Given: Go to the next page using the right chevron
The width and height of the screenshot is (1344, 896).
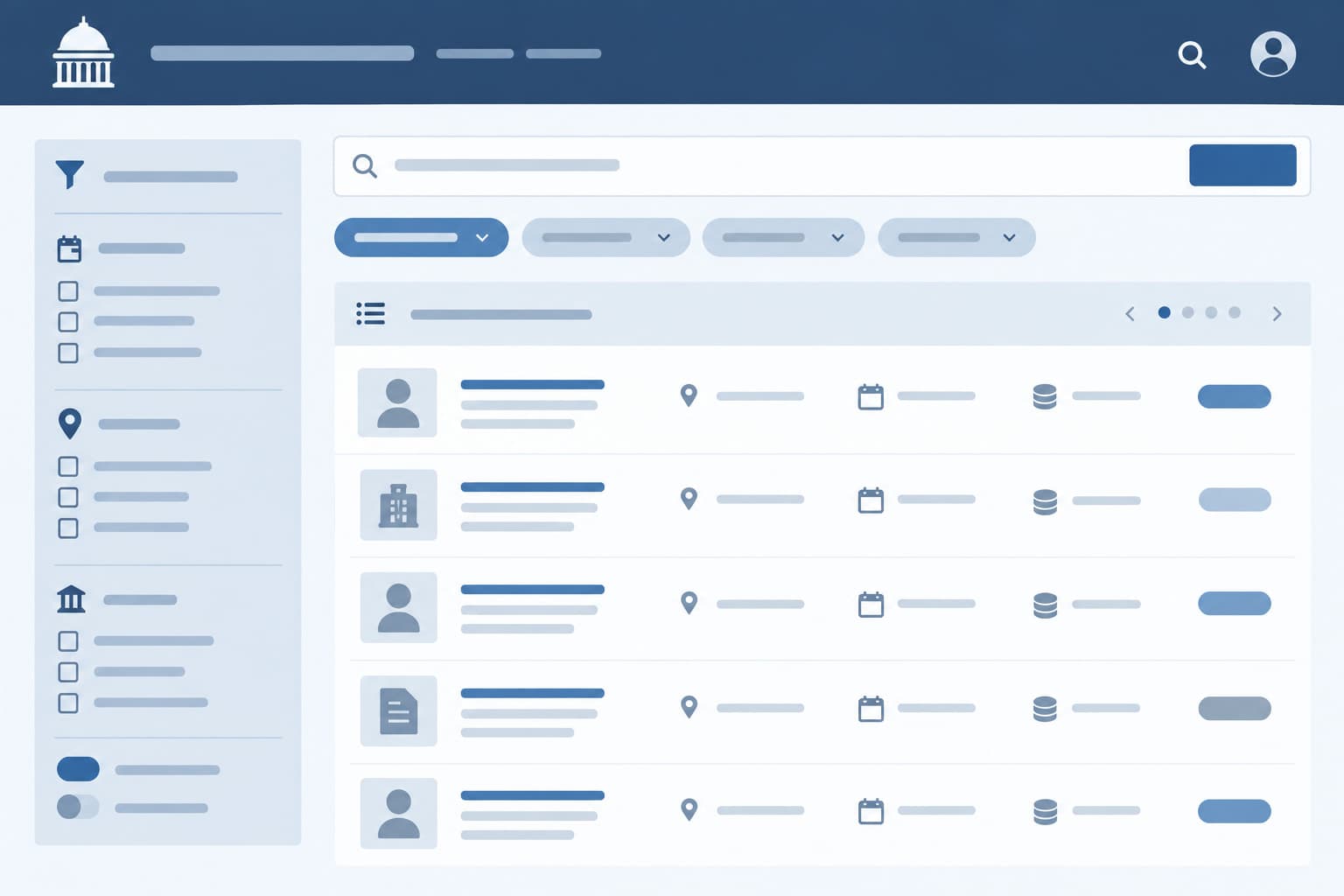Looking at the screenshot, I should (1277, 314).
